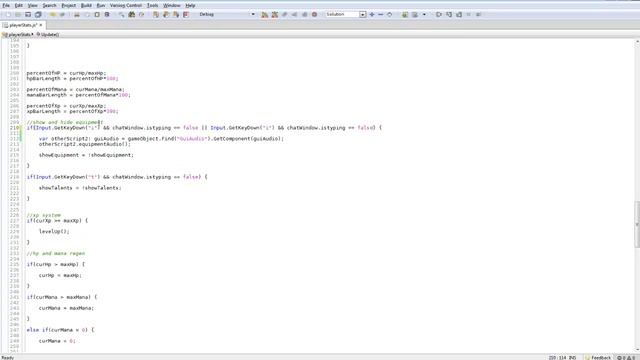Click the second build icon after Debug
640x360 pixels.
click(275, 15)
